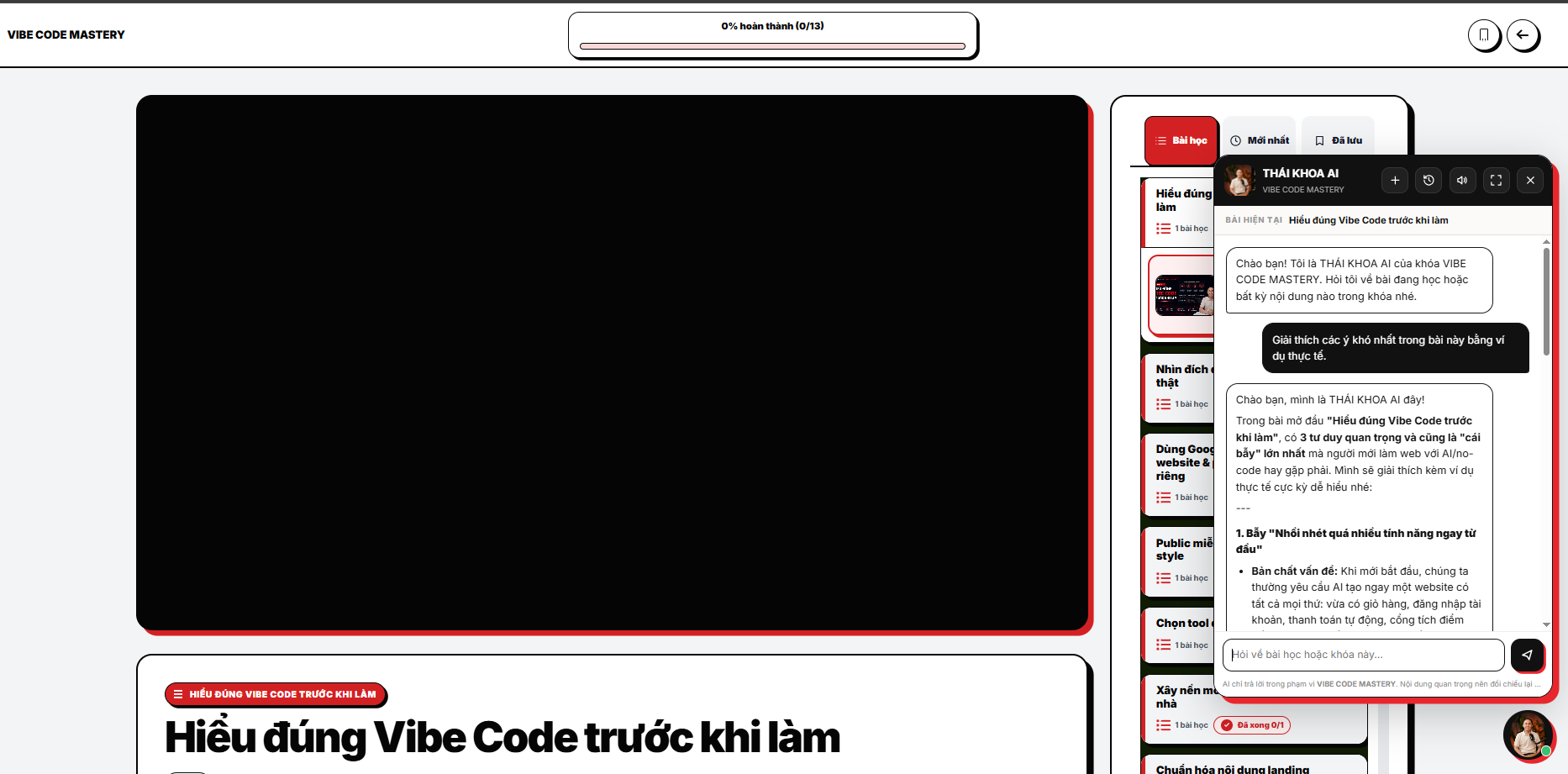The width and height of the screenshot is (1568, 774).
Task: Click the chat scrollbar up arrow
Action: point(1546,242)
